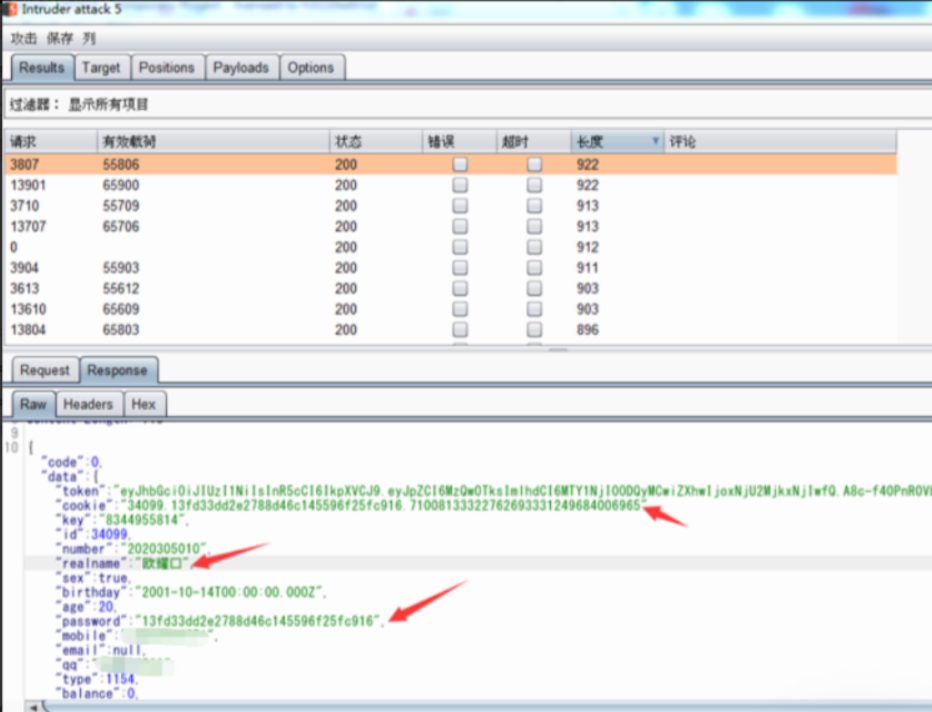Open the Headers view tab

coord(88,404)
